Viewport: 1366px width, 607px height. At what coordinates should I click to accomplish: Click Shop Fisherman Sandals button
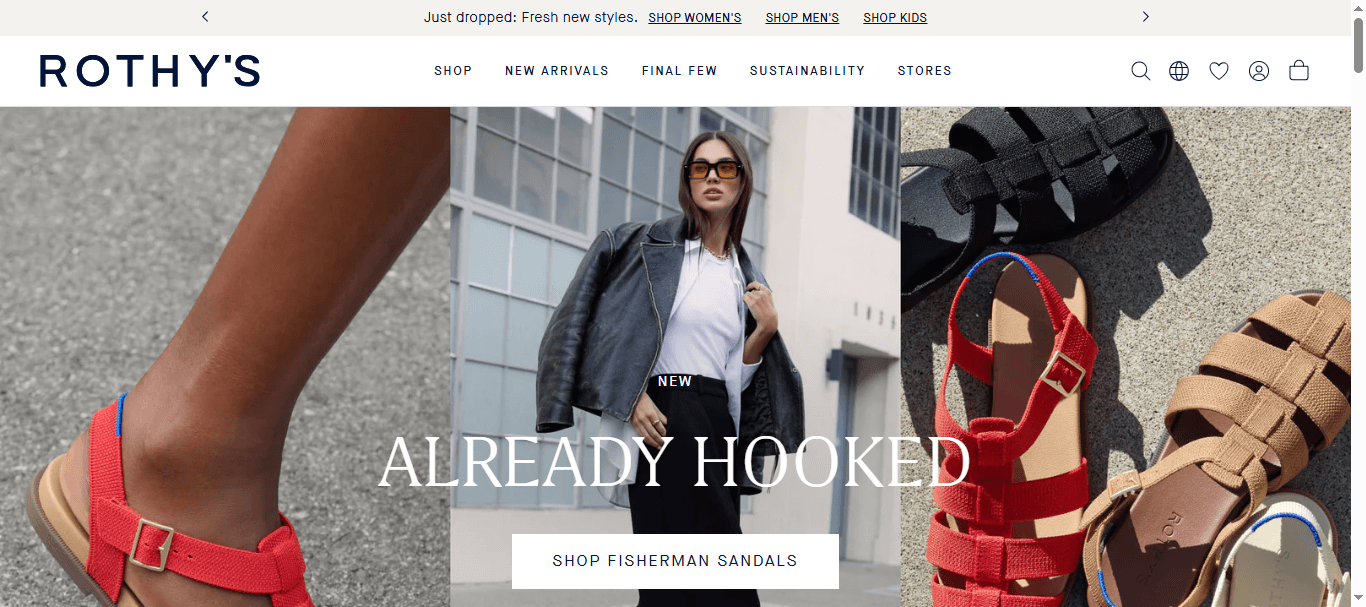point(675,561)
